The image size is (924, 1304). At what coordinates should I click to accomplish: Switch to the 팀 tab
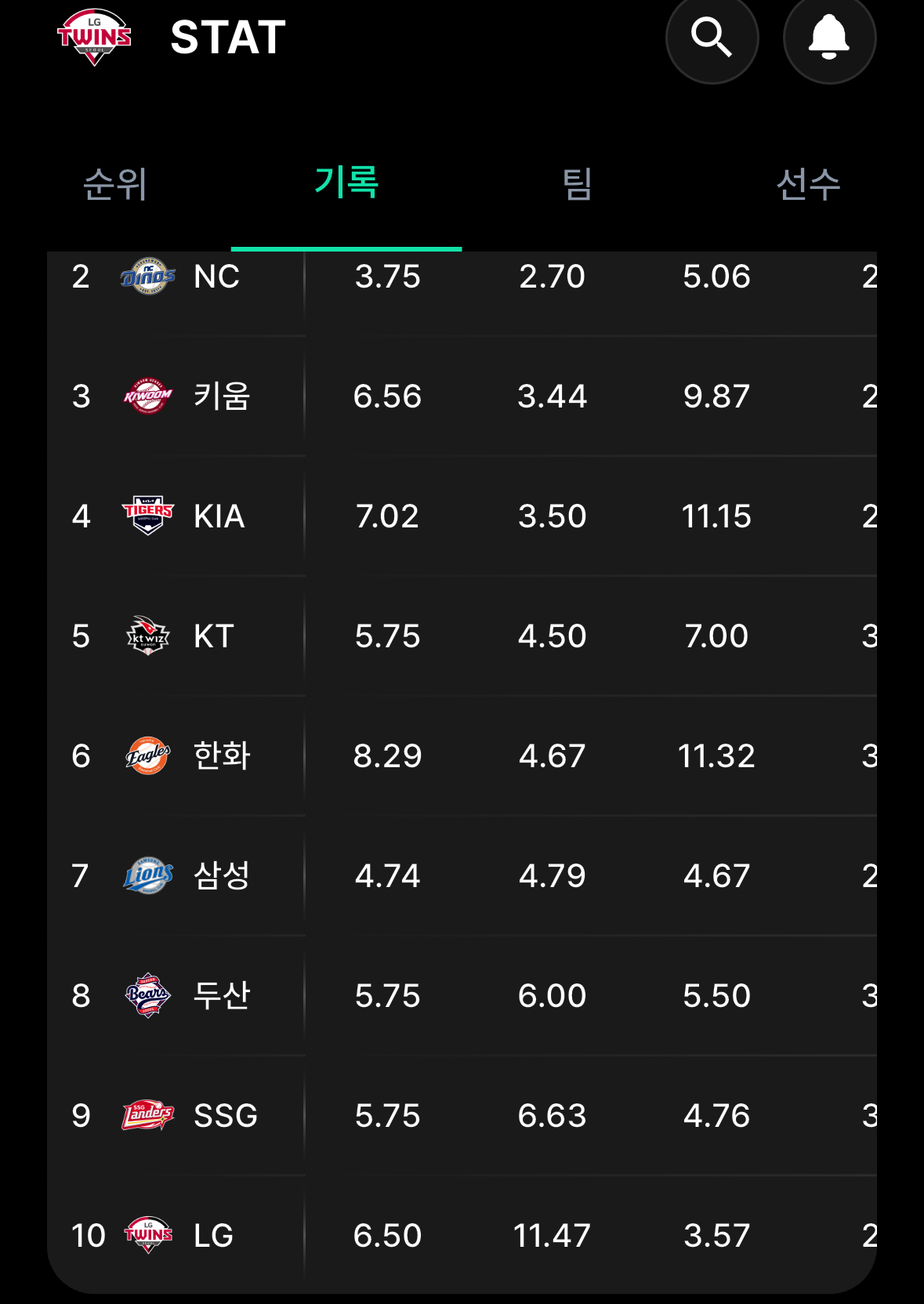(x=577, y=185)
